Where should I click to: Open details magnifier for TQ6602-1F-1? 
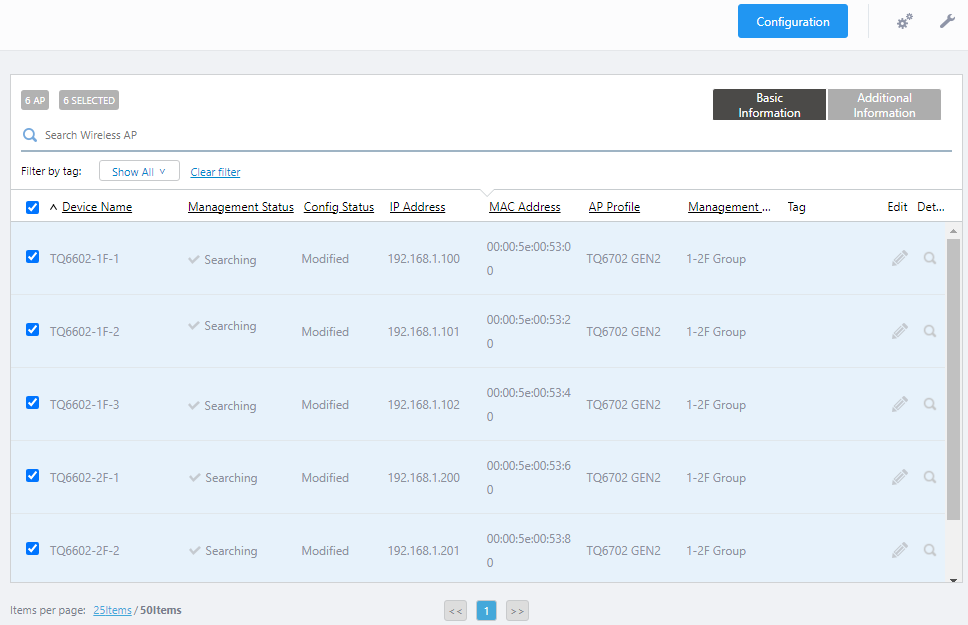pos(930,258)
